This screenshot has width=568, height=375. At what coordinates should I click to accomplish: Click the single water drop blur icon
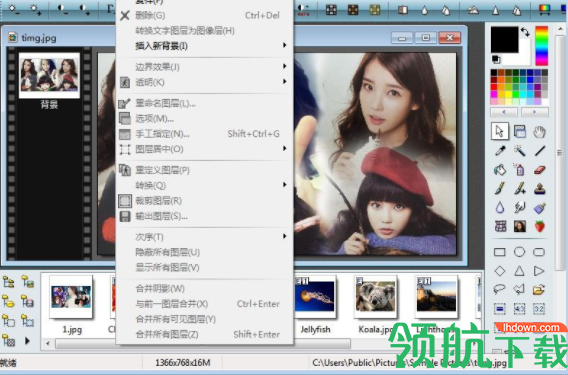[424, 11]
